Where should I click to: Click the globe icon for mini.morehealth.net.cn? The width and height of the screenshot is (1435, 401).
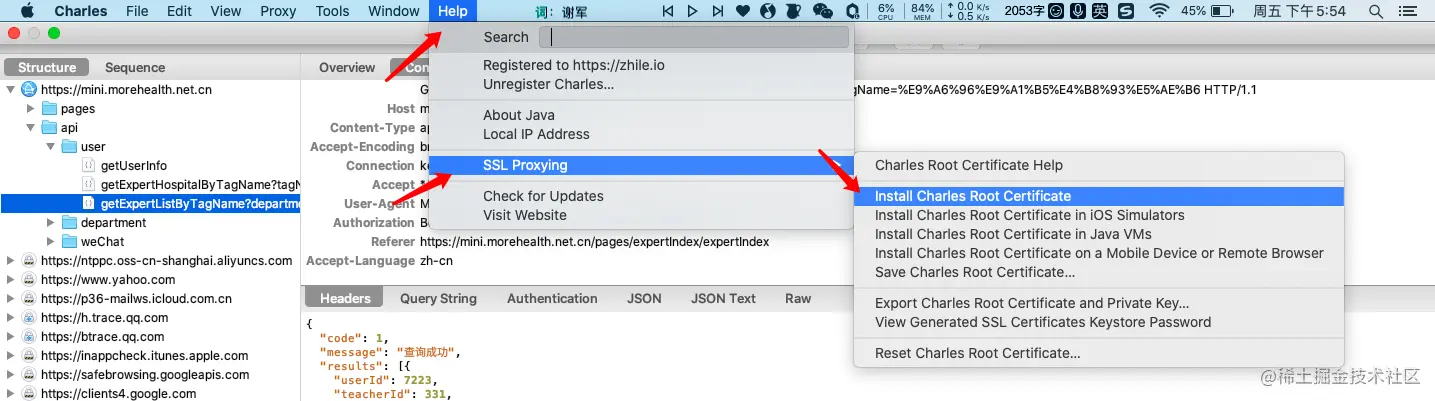(x=29, y=89)
